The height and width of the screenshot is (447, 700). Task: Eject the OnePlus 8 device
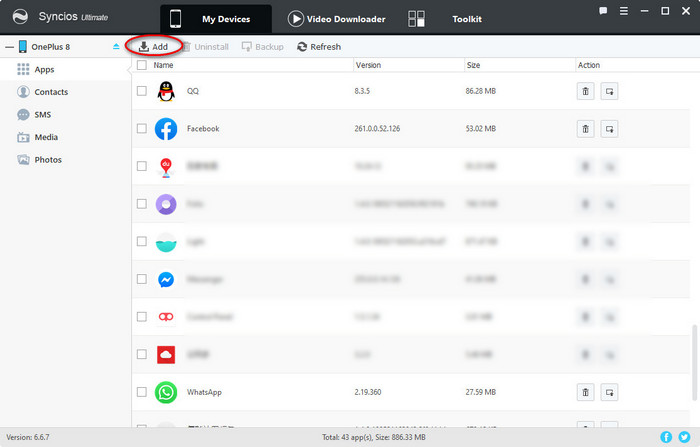coord(116,46)
